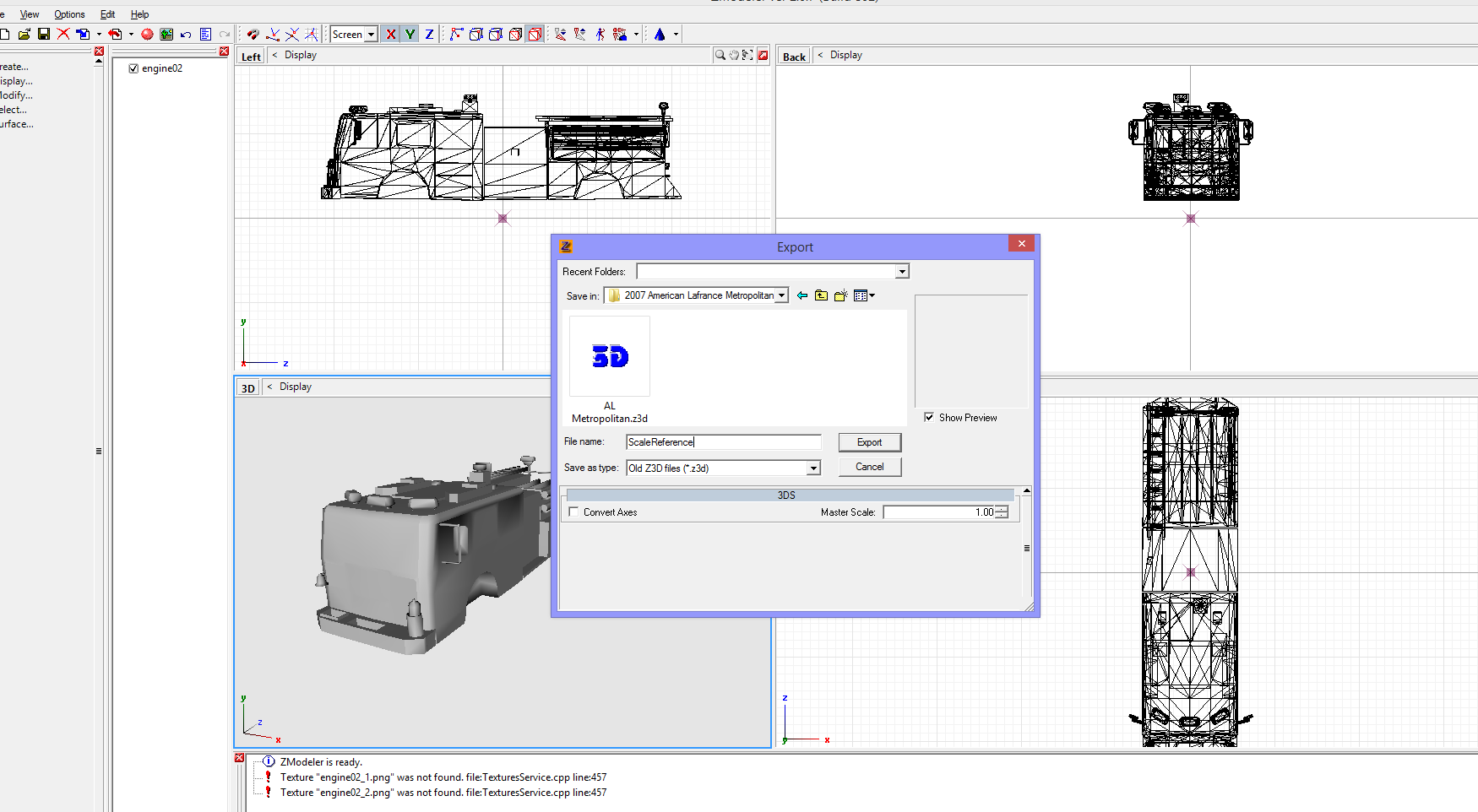Click the Export button
This screenshot has height=812, width=1478.
click(869, 441)
